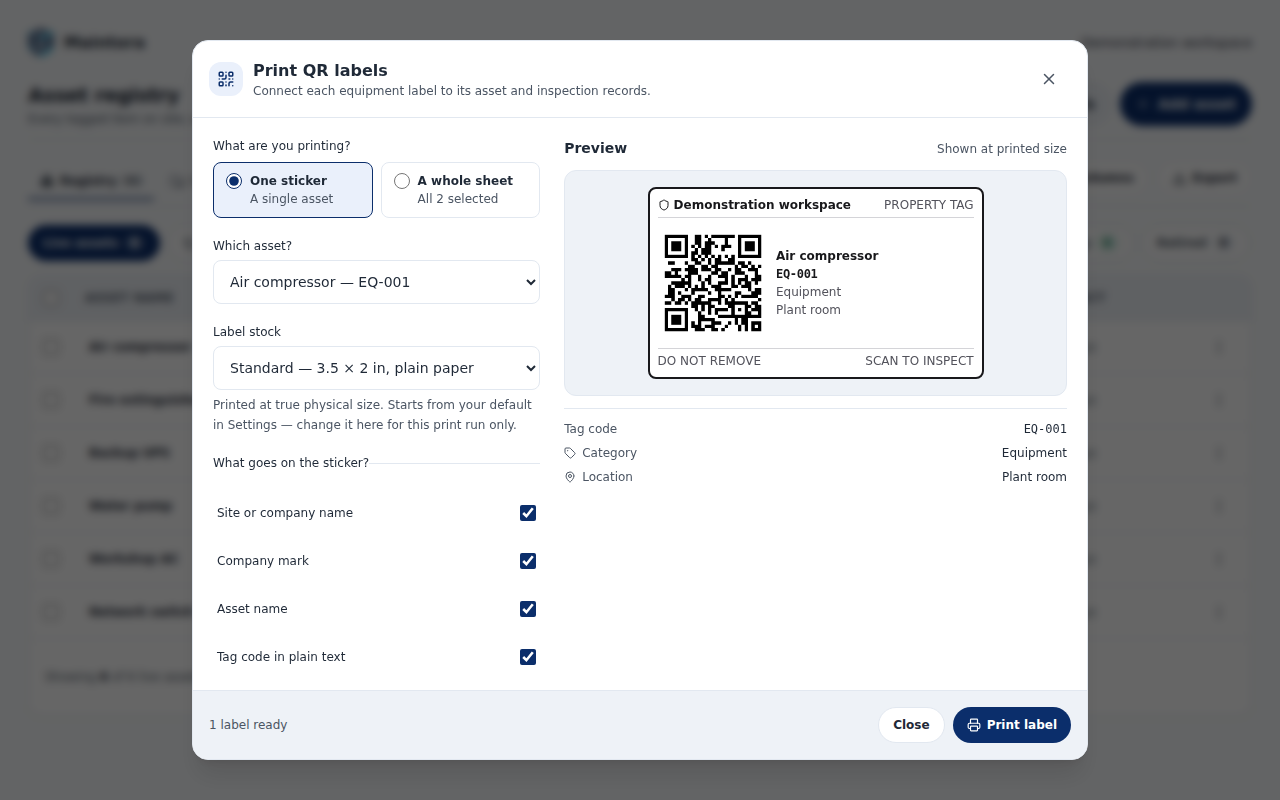Click the "Preview" heading
1280x800 pixels.
pyautogui.click(x=596, y=148)
